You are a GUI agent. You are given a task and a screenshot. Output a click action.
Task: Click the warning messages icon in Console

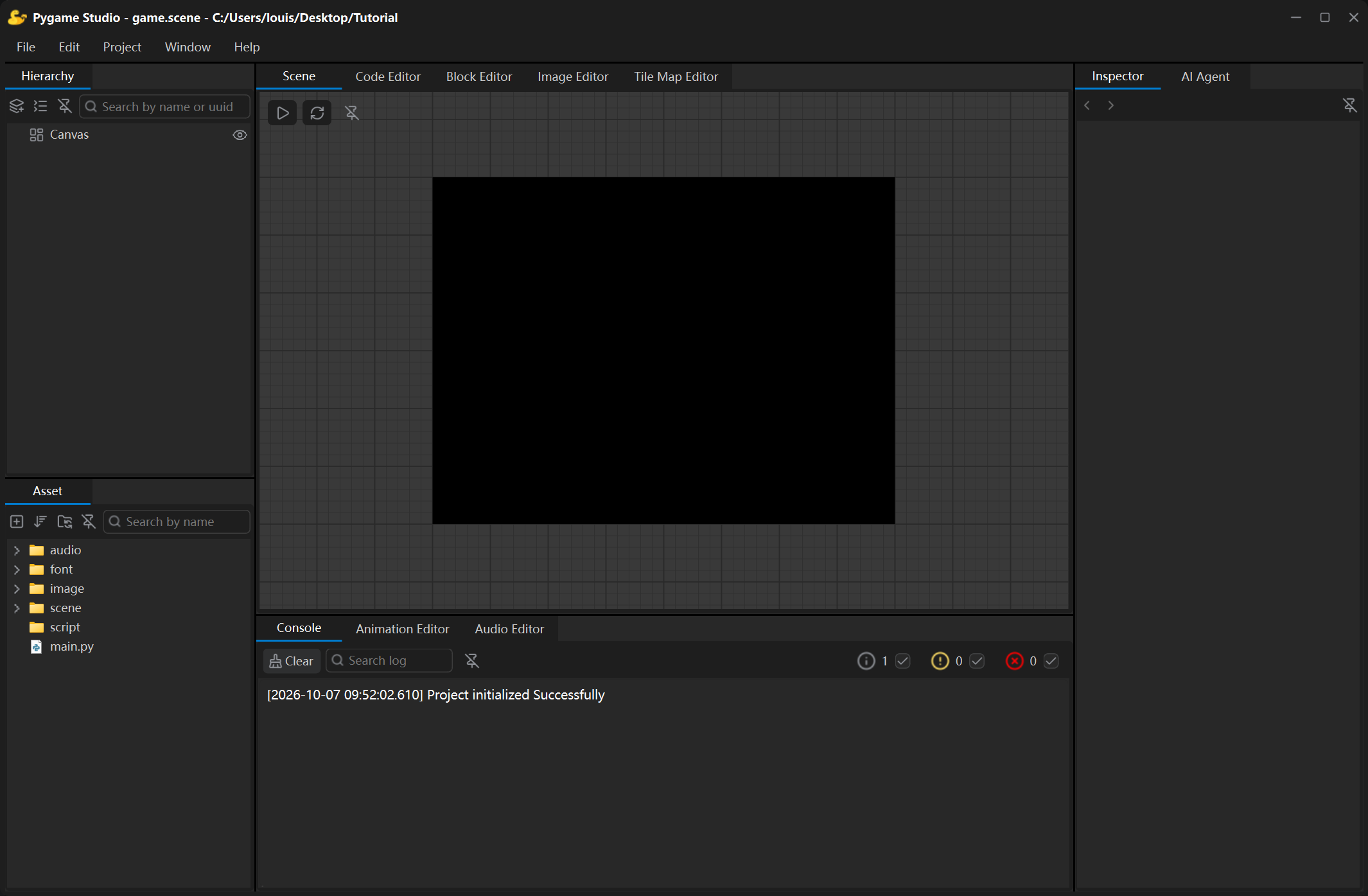pyautogui.click(x=940, y=661)
